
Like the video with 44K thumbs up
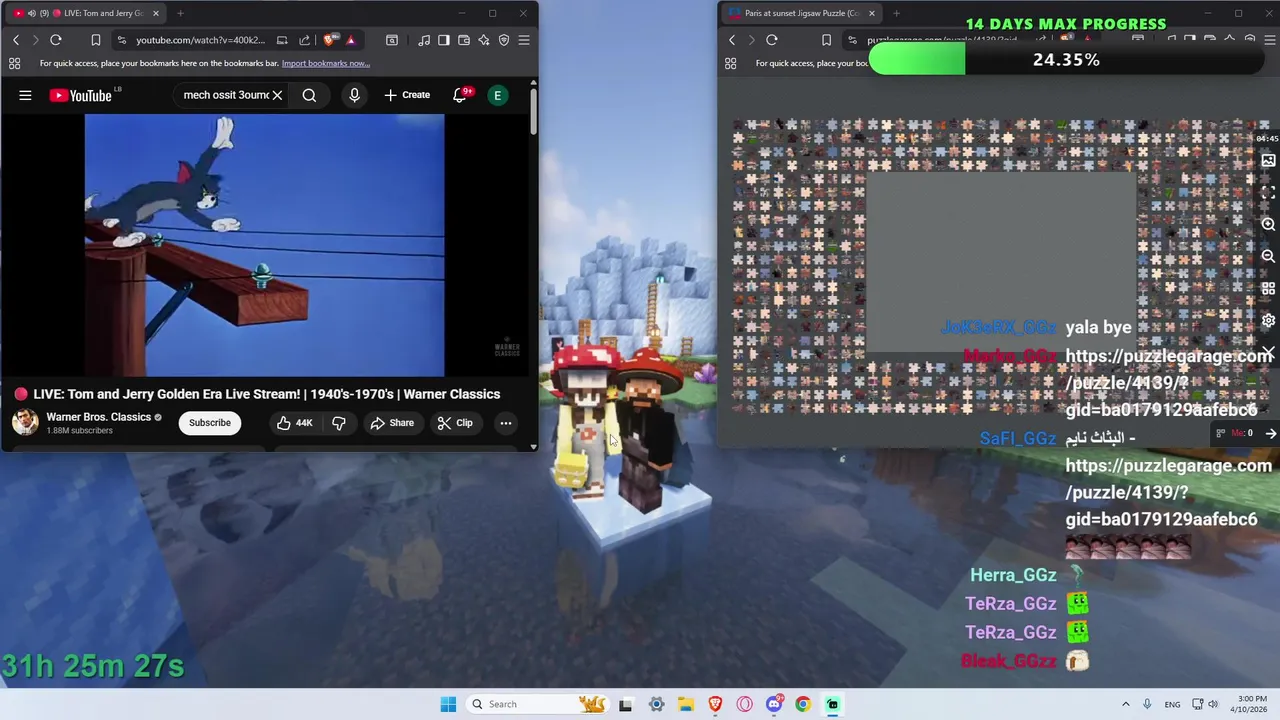point(295,423)
